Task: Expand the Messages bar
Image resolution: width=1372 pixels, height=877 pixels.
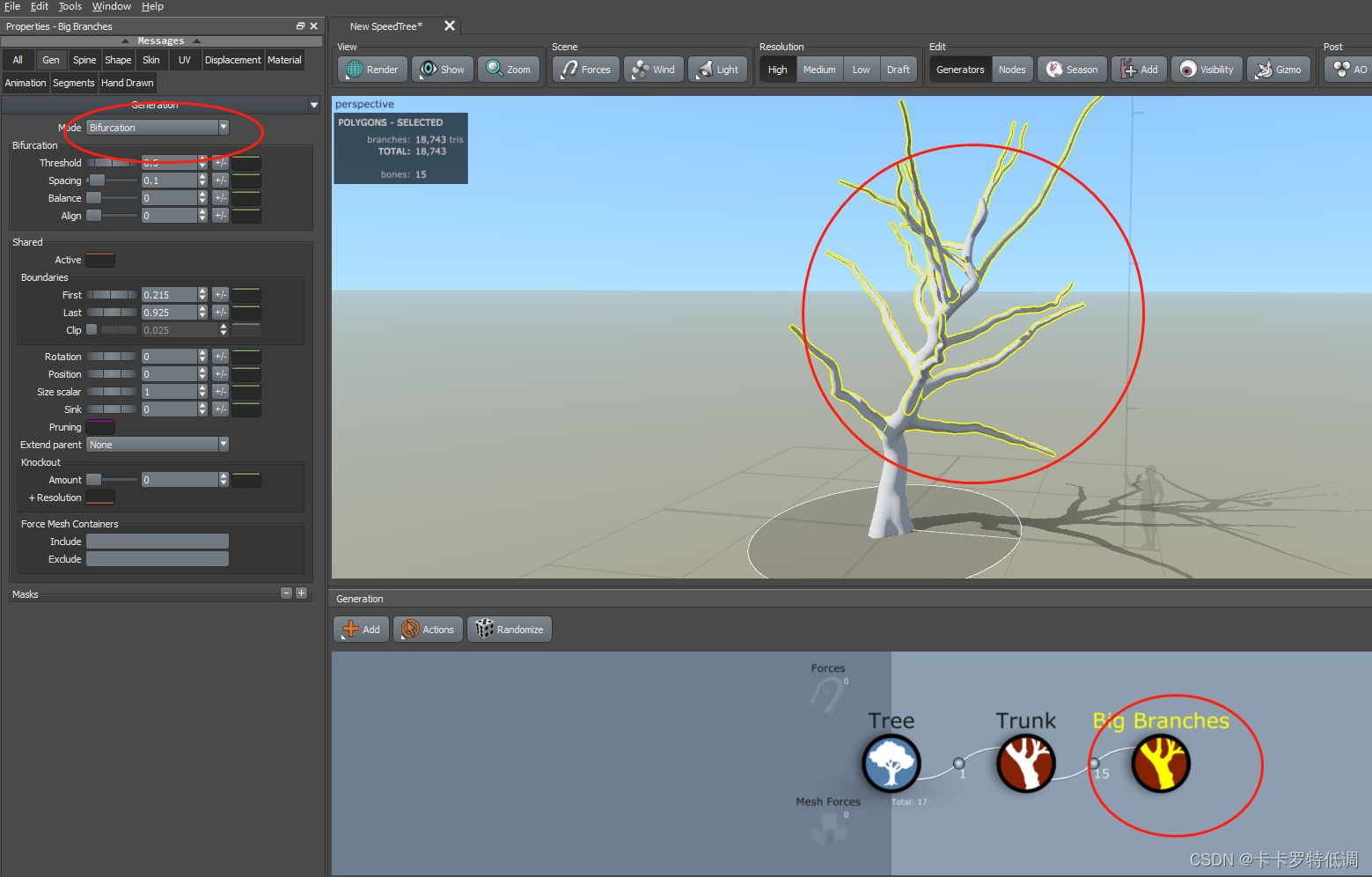Action: [x=161, y=41]
